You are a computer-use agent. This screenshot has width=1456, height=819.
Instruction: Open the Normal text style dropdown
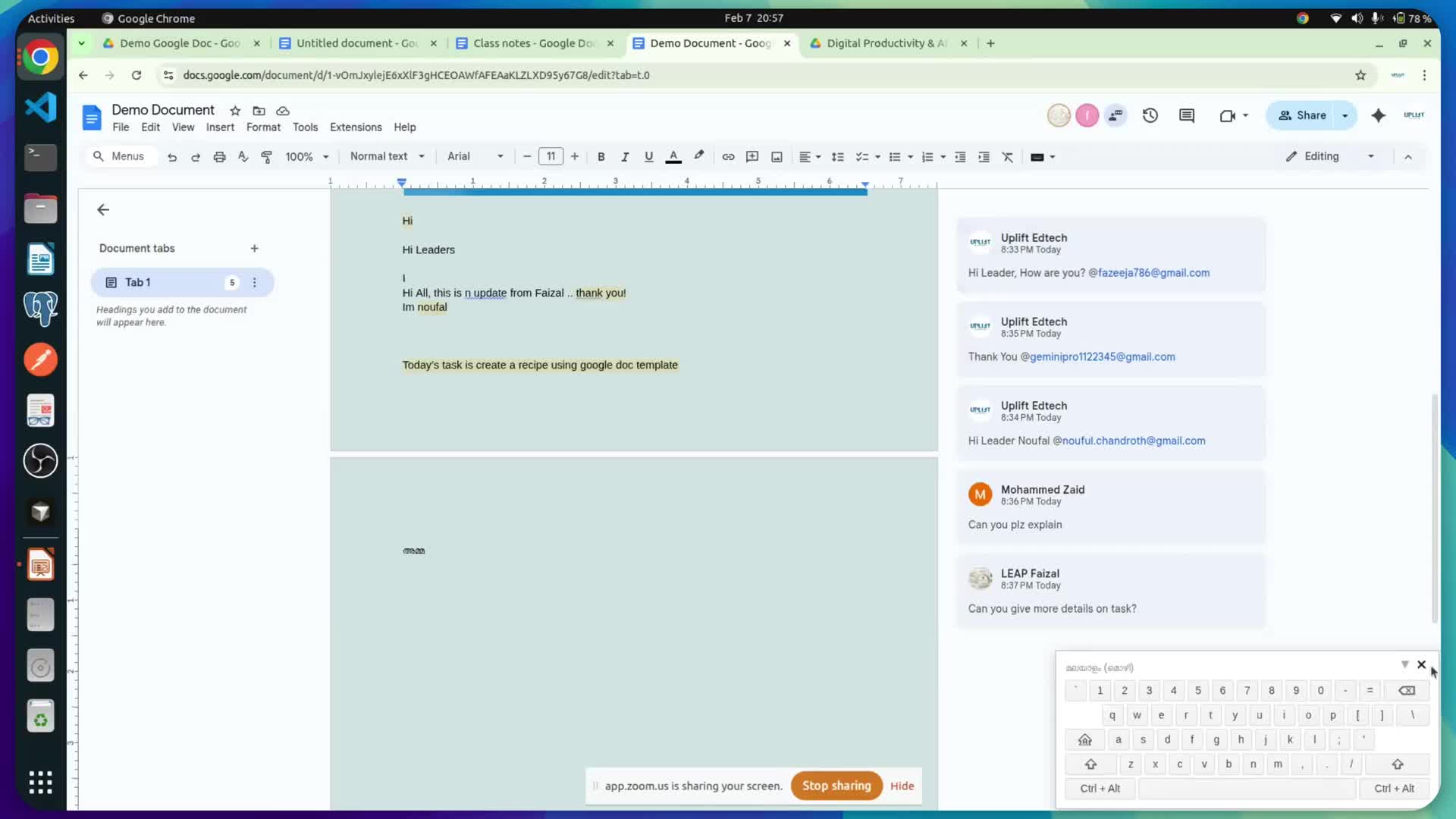pyautogui.click(x=387, y=156)
